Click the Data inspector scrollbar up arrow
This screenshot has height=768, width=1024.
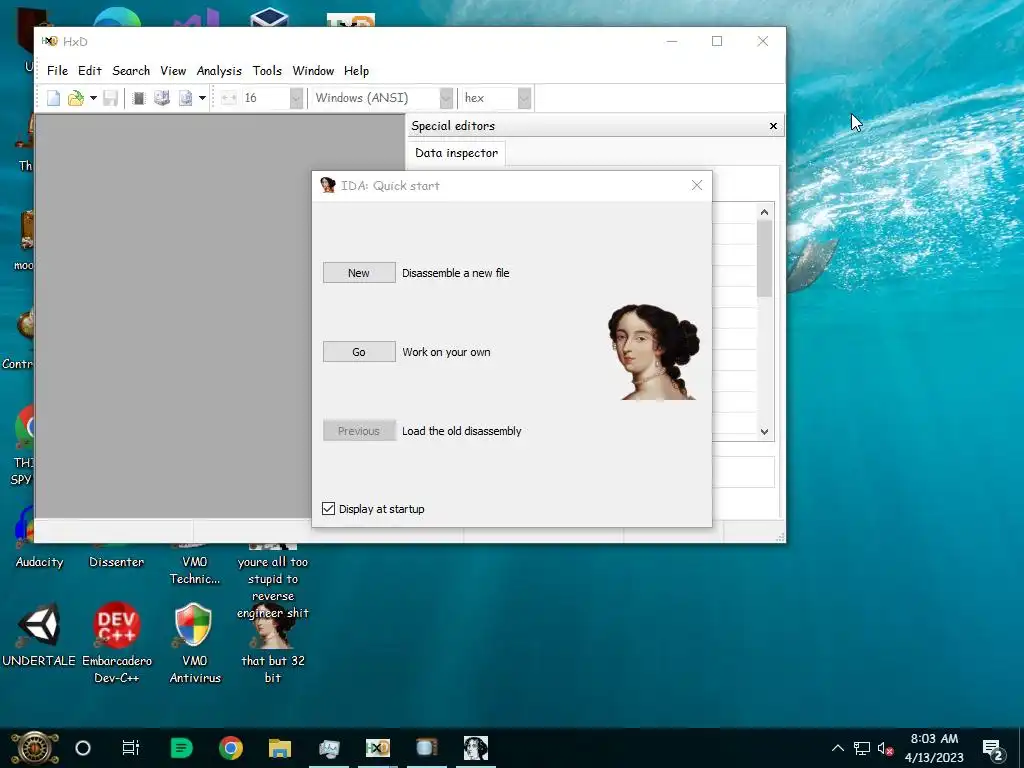pos(765,212)
